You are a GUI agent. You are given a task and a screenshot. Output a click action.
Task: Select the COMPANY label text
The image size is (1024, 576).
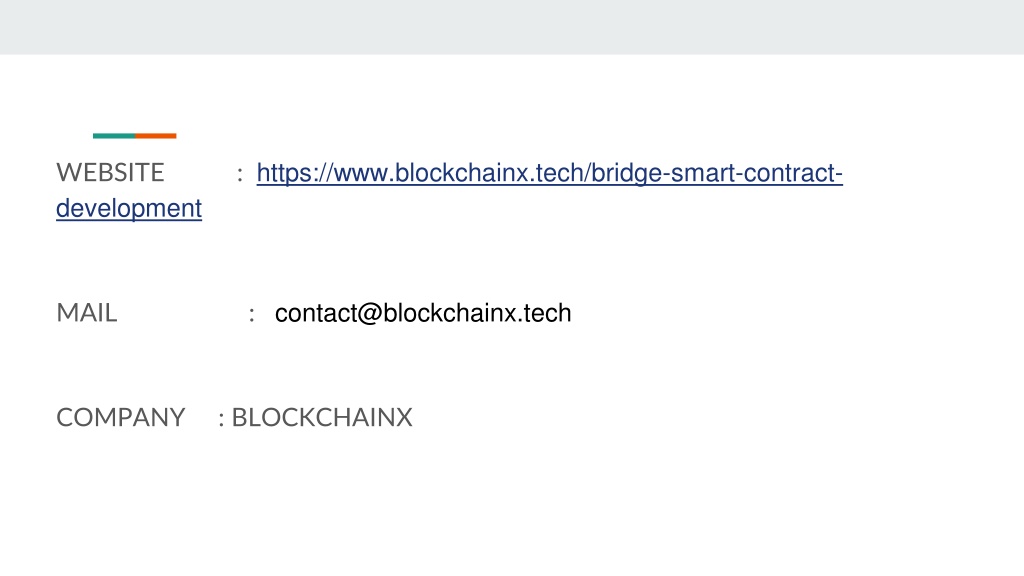[x=120, y=417]
